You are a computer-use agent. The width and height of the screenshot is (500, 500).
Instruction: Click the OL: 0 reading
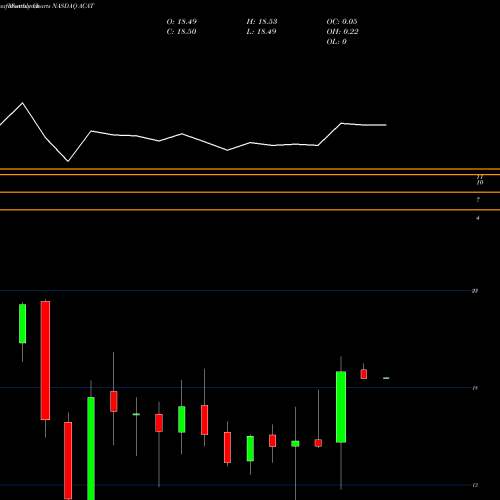coord(336,42)
